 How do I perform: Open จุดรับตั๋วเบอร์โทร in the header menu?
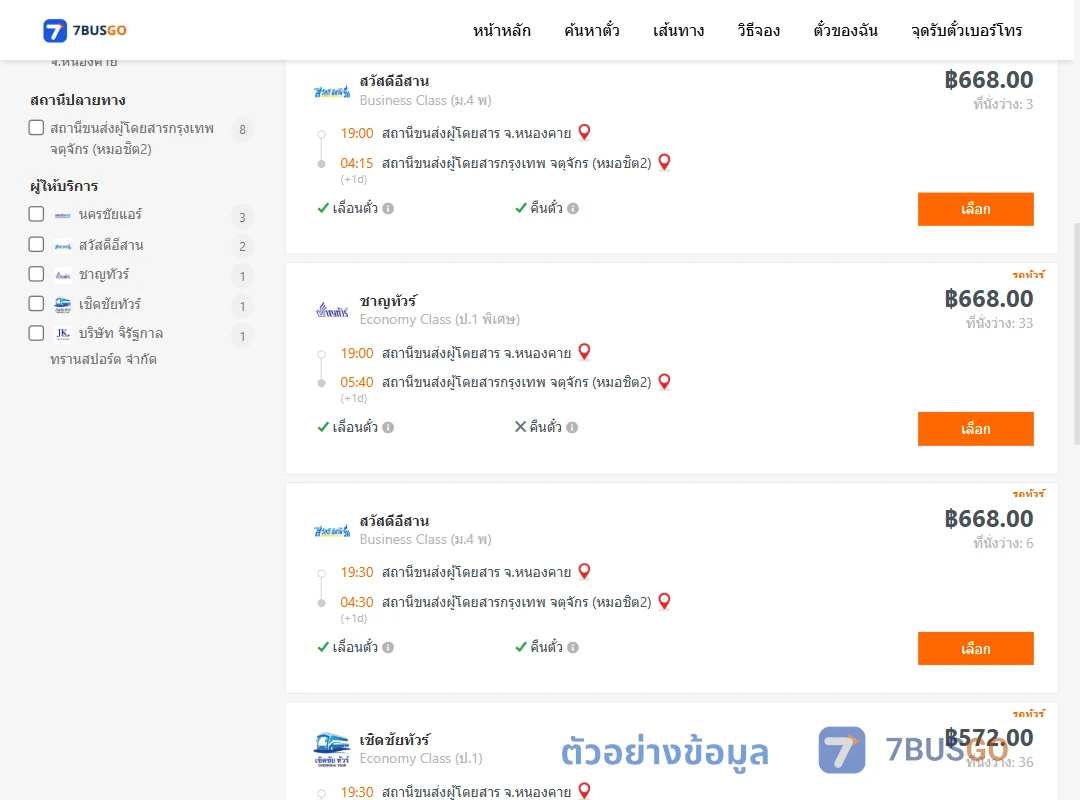(966, 30)
